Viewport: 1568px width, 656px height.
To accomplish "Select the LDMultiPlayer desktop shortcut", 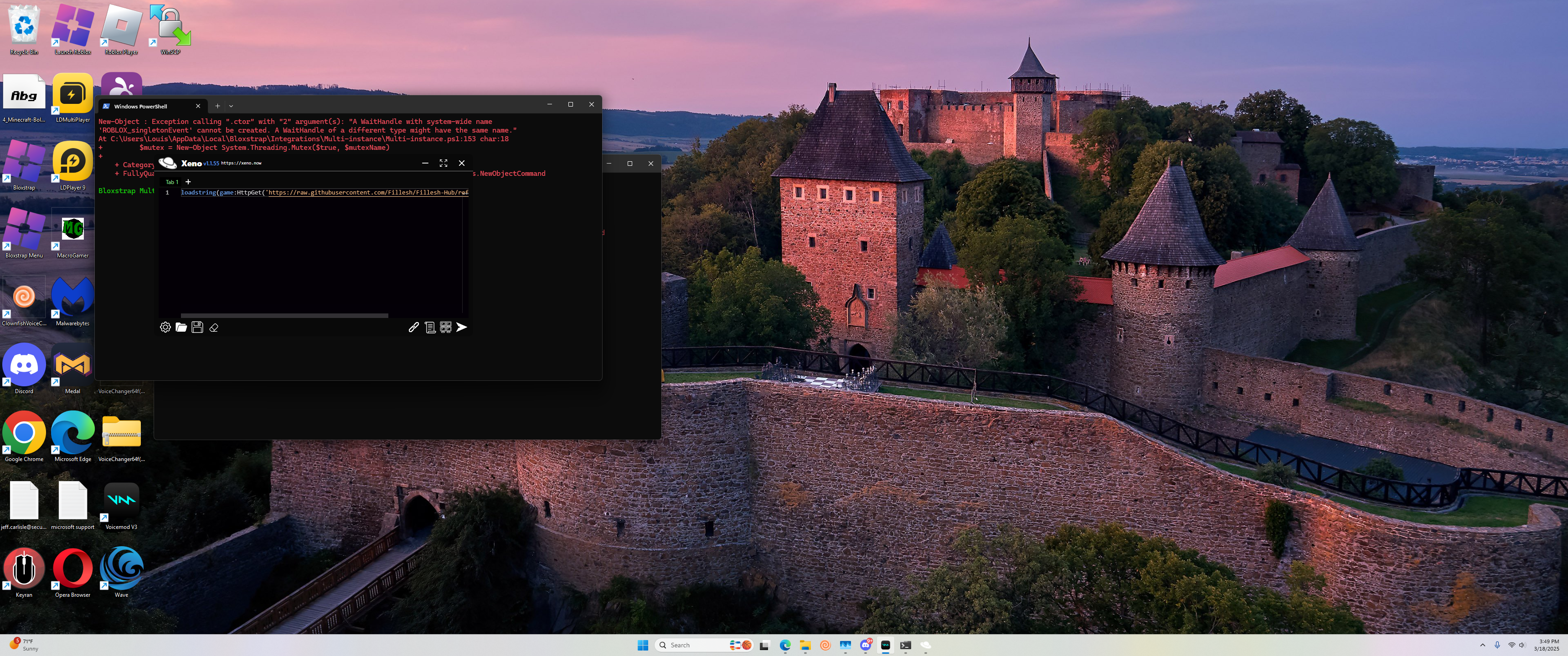I will [72, 98].
